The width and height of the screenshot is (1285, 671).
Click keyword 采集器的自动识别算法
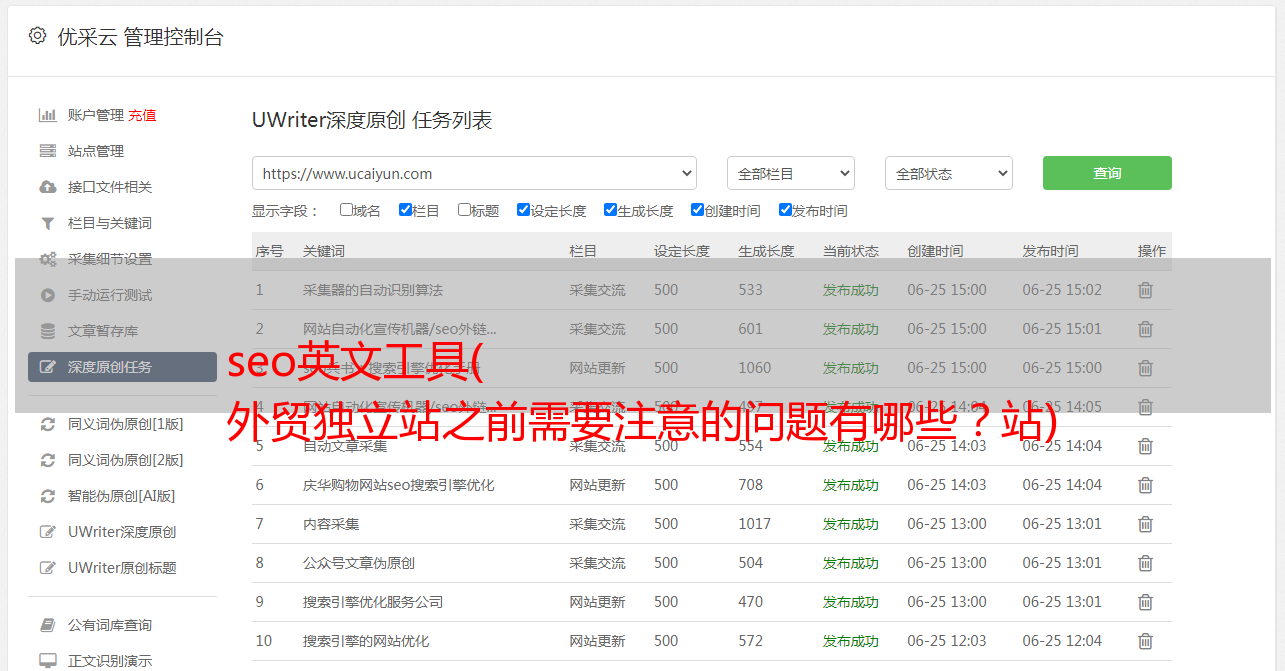pyautogui.click(x=373, y=290)
